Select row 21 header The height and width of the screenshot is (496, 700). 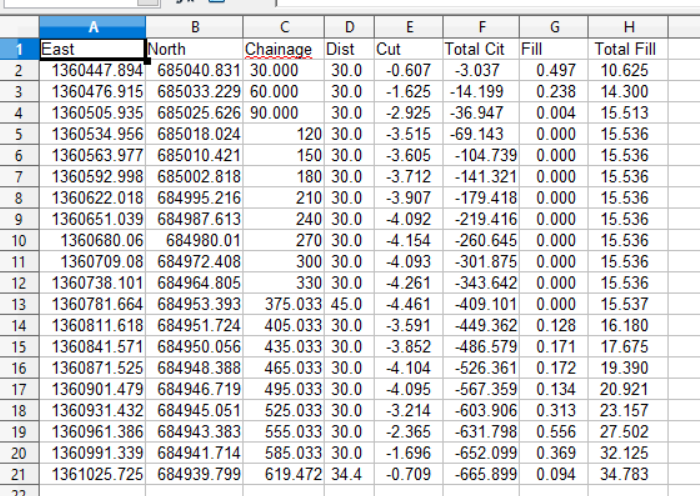point(19,474)
